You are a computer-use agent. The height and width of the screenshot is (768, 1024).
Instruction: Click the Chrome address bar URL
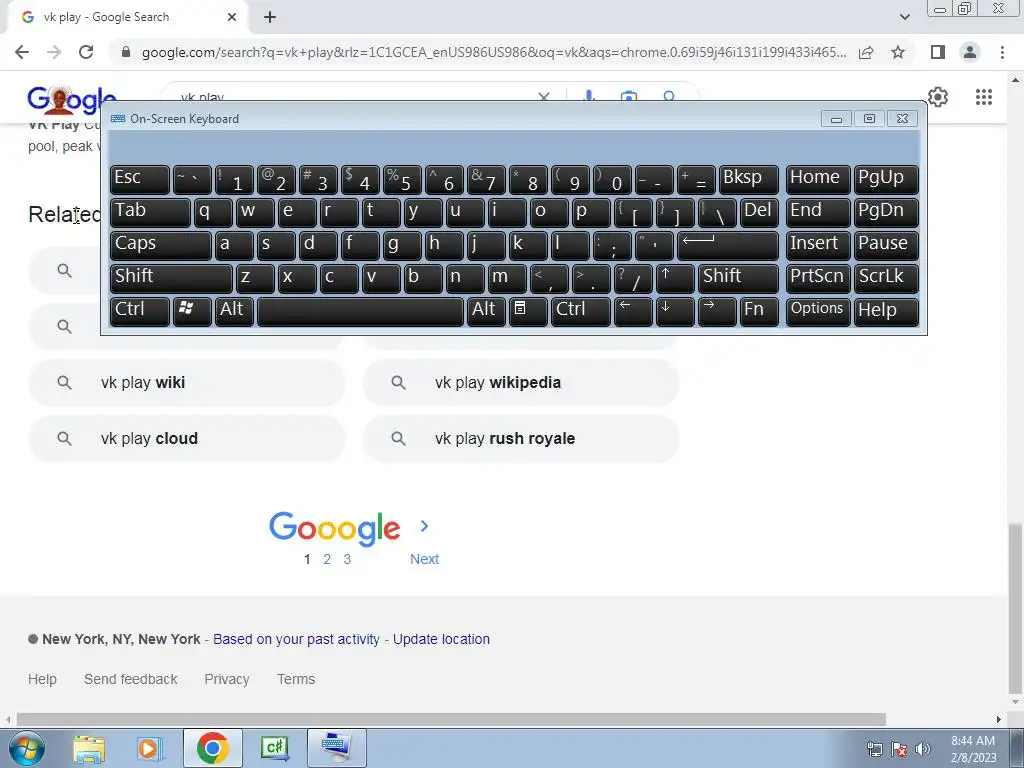pos(494,52)
